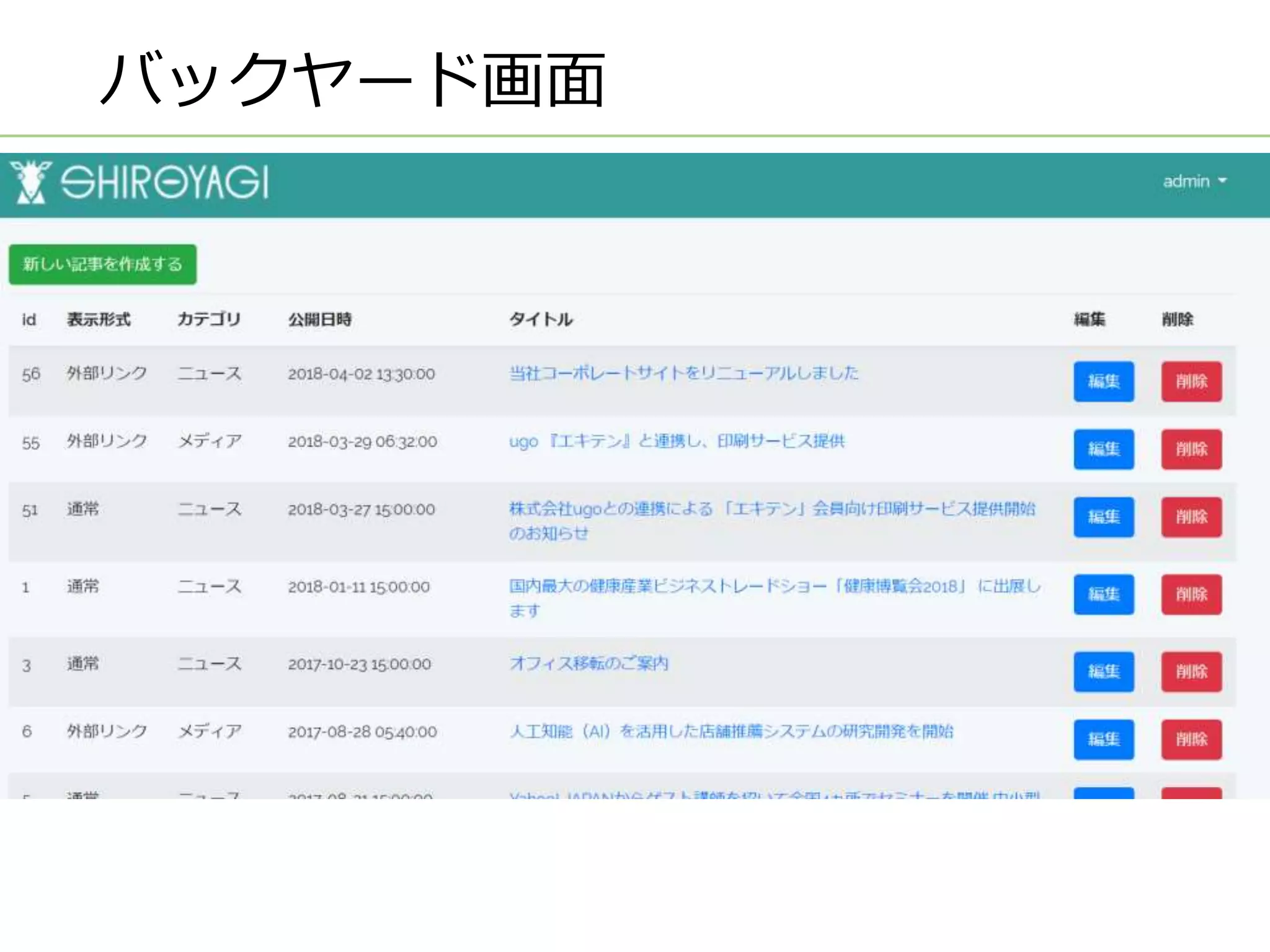The image size is (1270, 952).
Task: Click the 編集 column header
Action: [x=1090, y=320]
